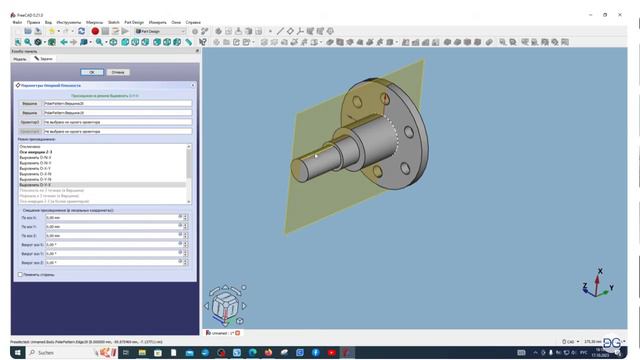The image size is (640, 360).
Task: Open the Справка menu
Action: tap(193, 22)
